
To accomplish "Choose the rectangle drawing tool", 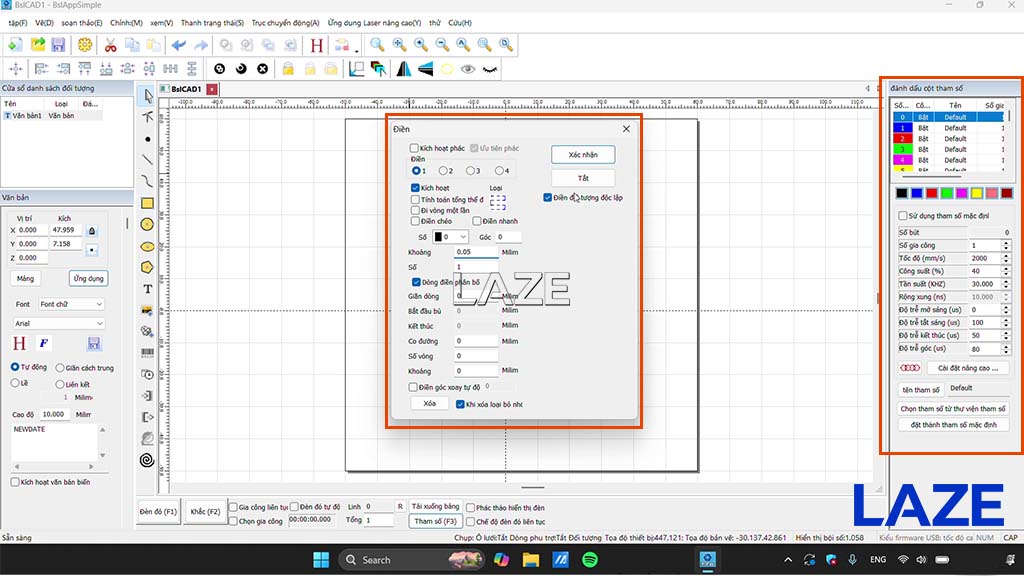I will [x=148, y=203].
